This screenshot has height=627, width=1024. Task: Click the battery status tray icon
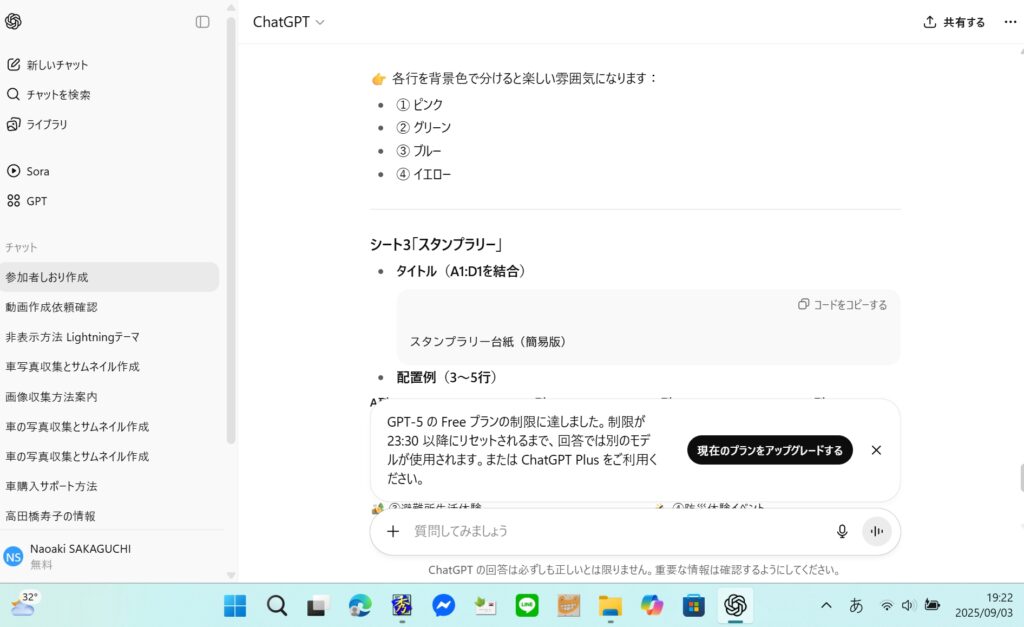tap(932, 605)
